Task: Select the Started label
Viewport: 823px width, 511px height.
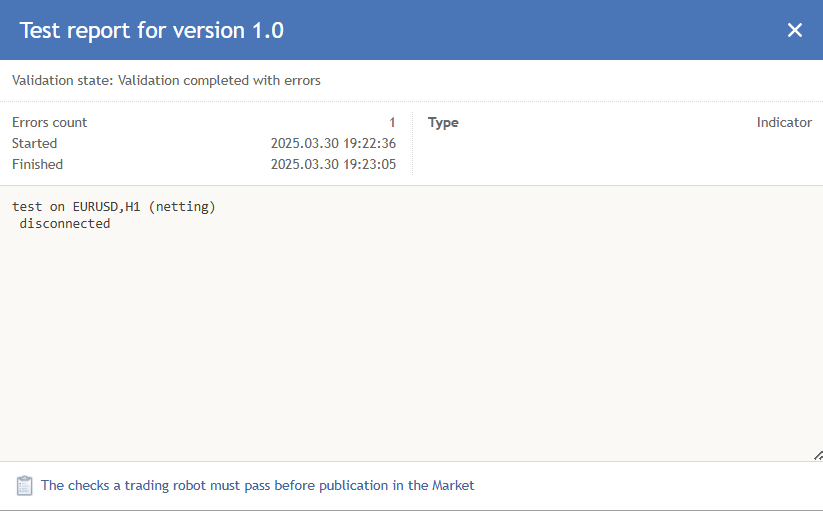Action: (x=35, y=143)
